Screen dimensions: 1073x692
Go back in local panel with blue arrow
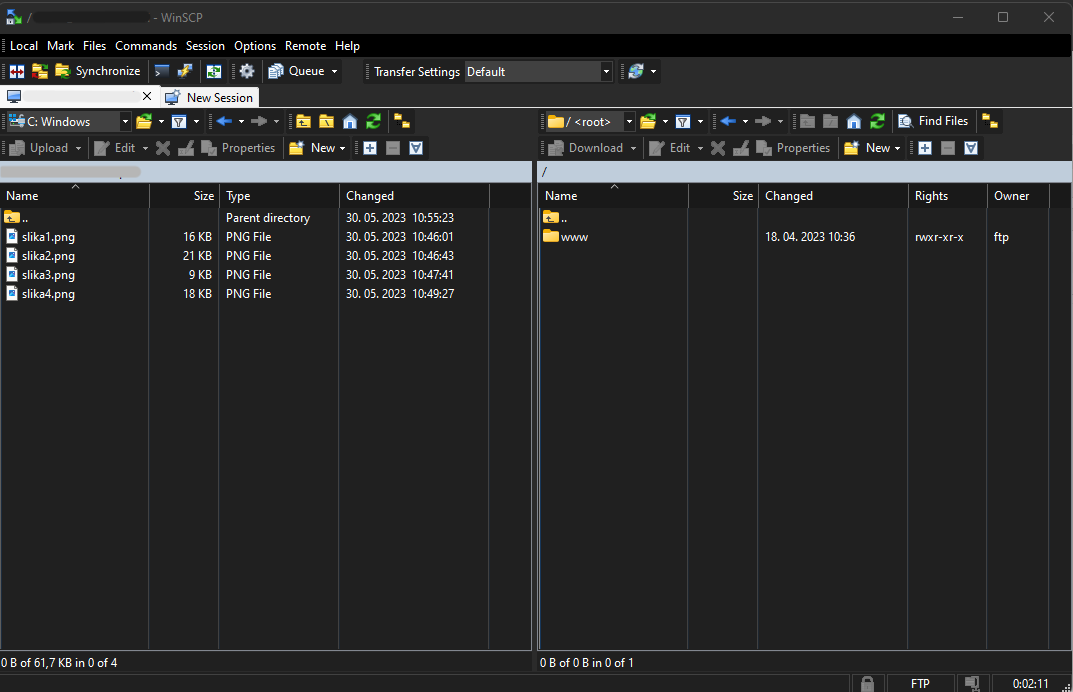(x=224, y=122)
